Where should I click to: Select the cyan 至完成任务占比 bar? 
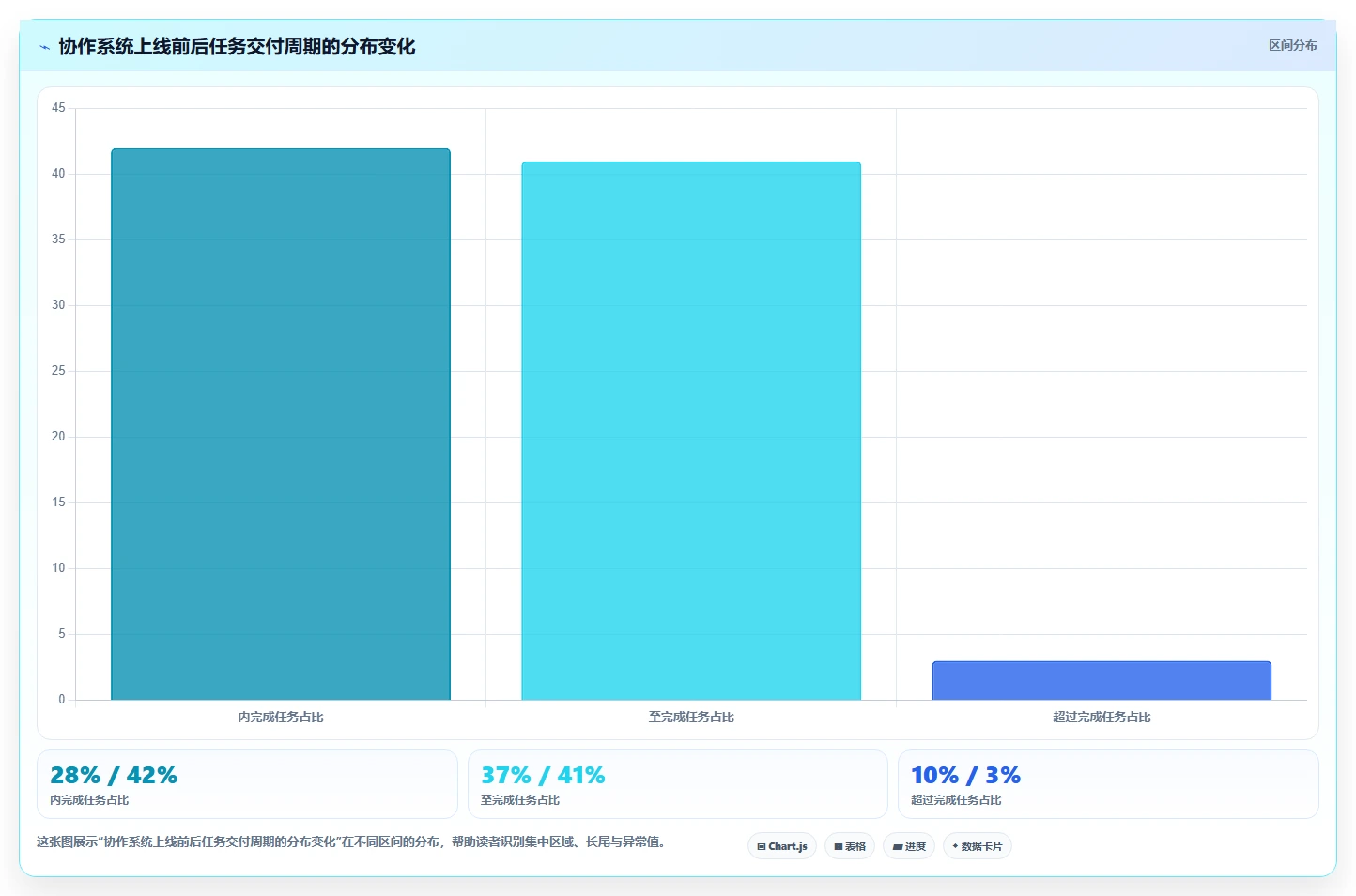(691, 431)
